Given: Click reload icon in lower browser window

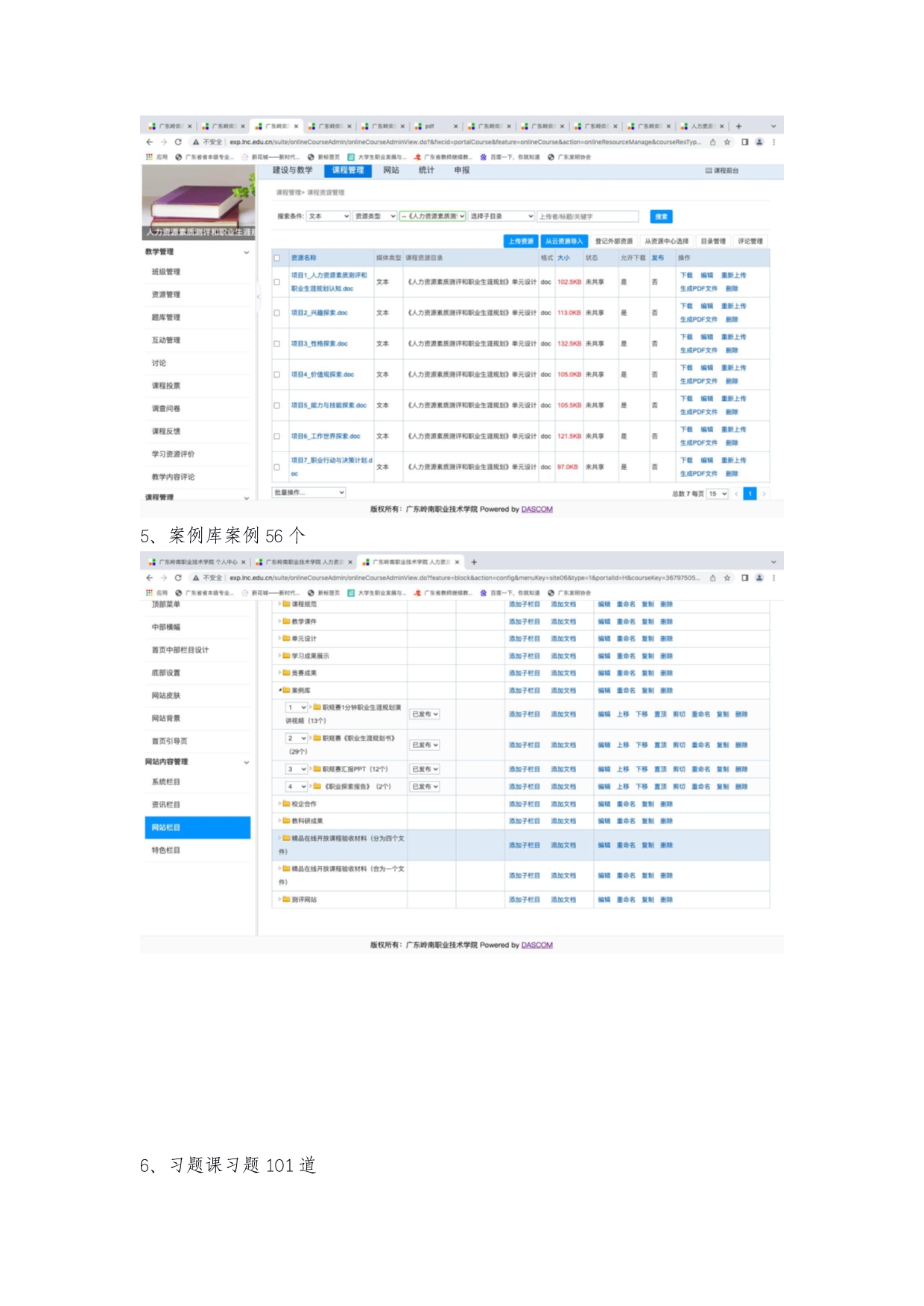Looking at the screenshot, I should pos(178,578).
